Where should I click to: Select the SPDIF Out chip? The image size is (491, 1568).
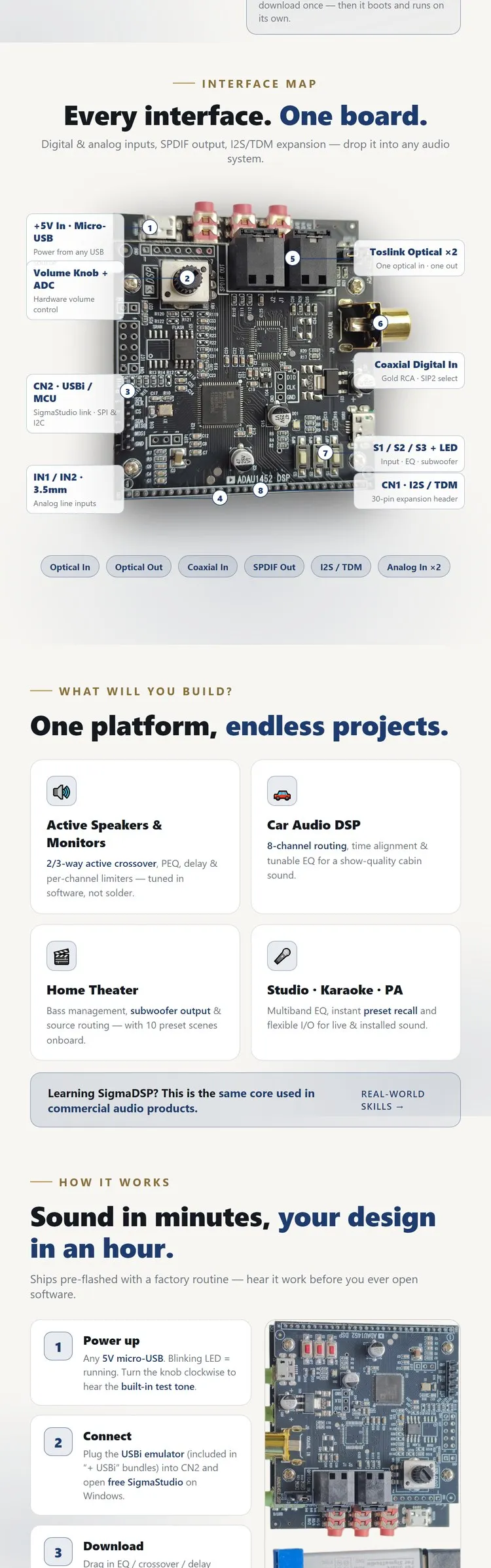point(274,567)
